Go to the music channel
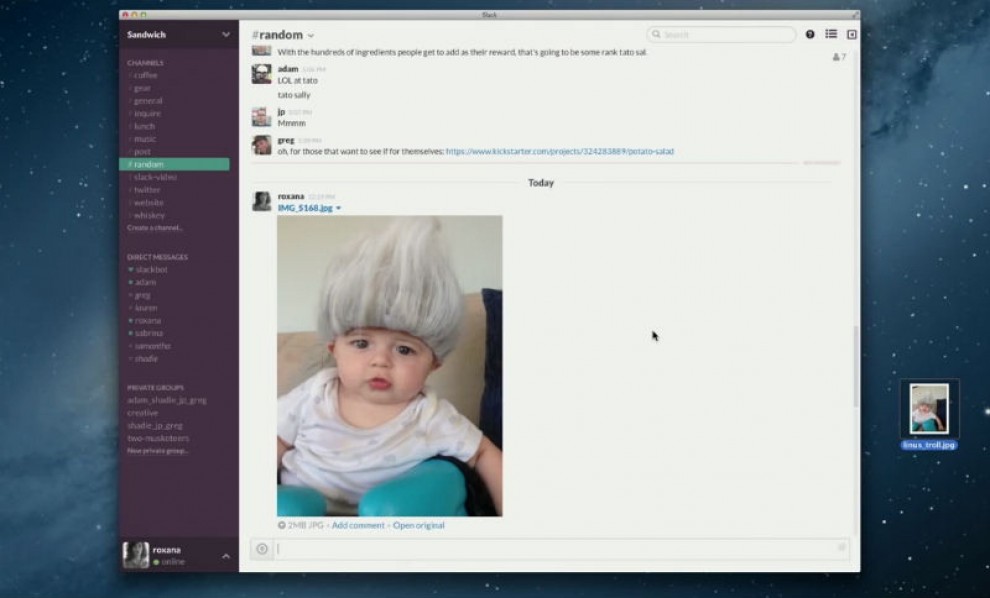 point(145,139)
